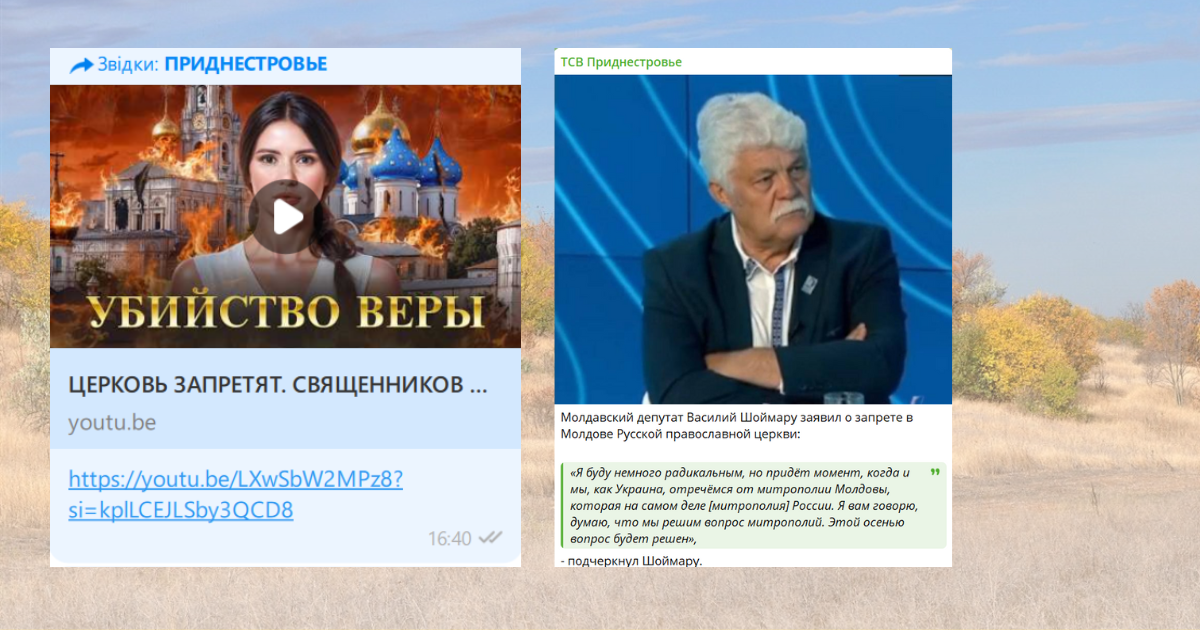
Task: Click the "Звідки:" label
Action: [129, 65]
